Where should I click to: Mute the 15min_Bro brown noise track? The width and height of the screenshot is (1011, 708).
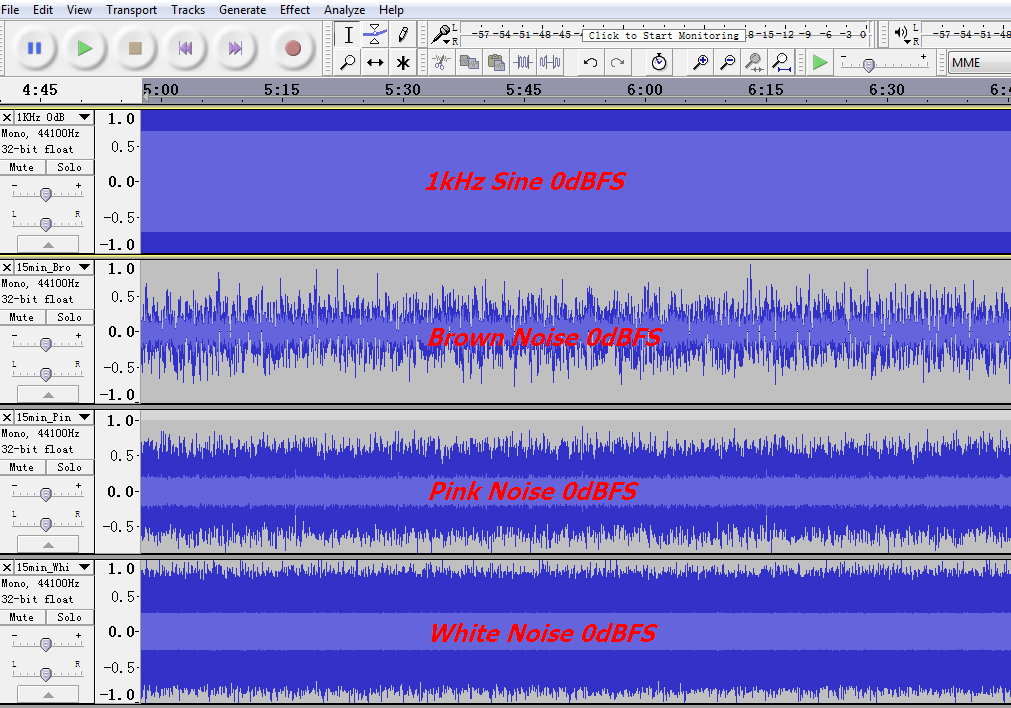point(22,317)
